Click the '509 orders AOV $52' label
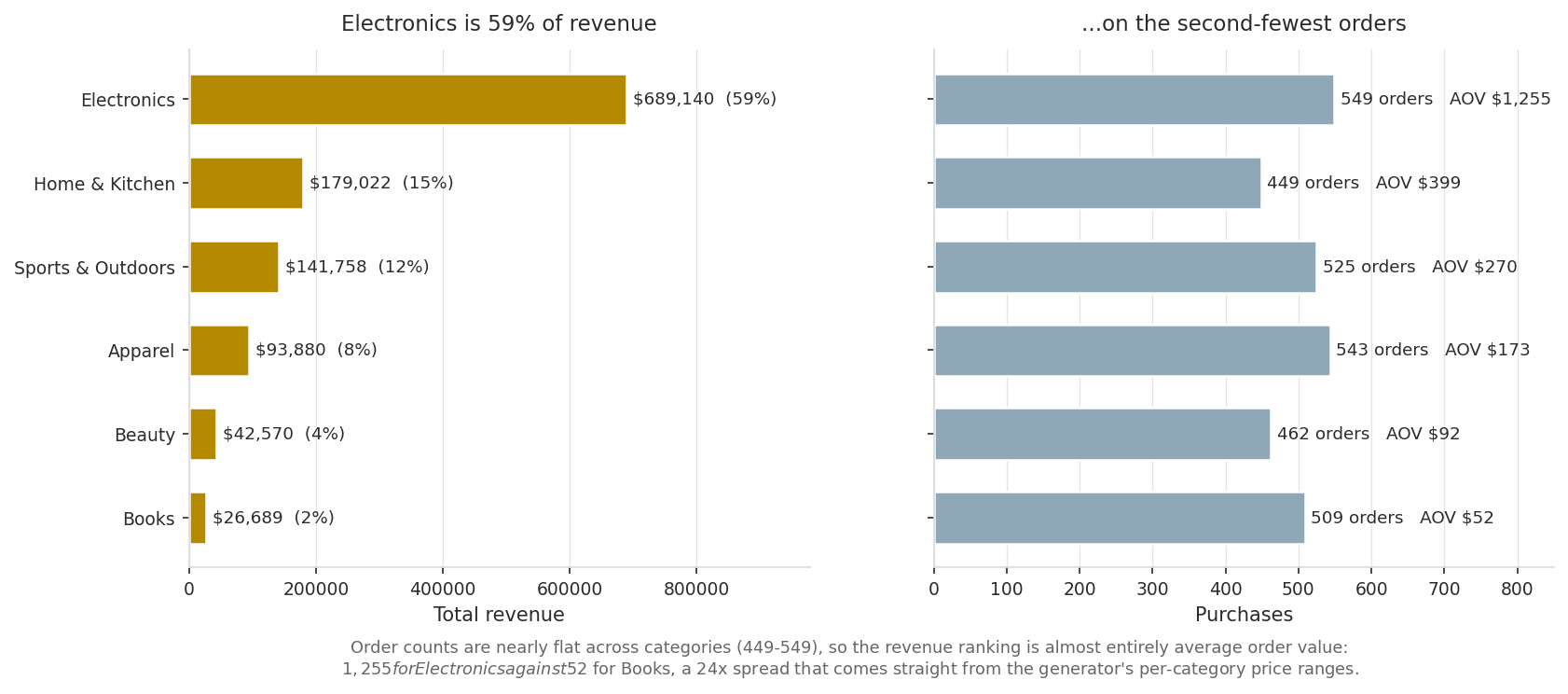The image size is (1568, 694). click(x=1402, y=518)
